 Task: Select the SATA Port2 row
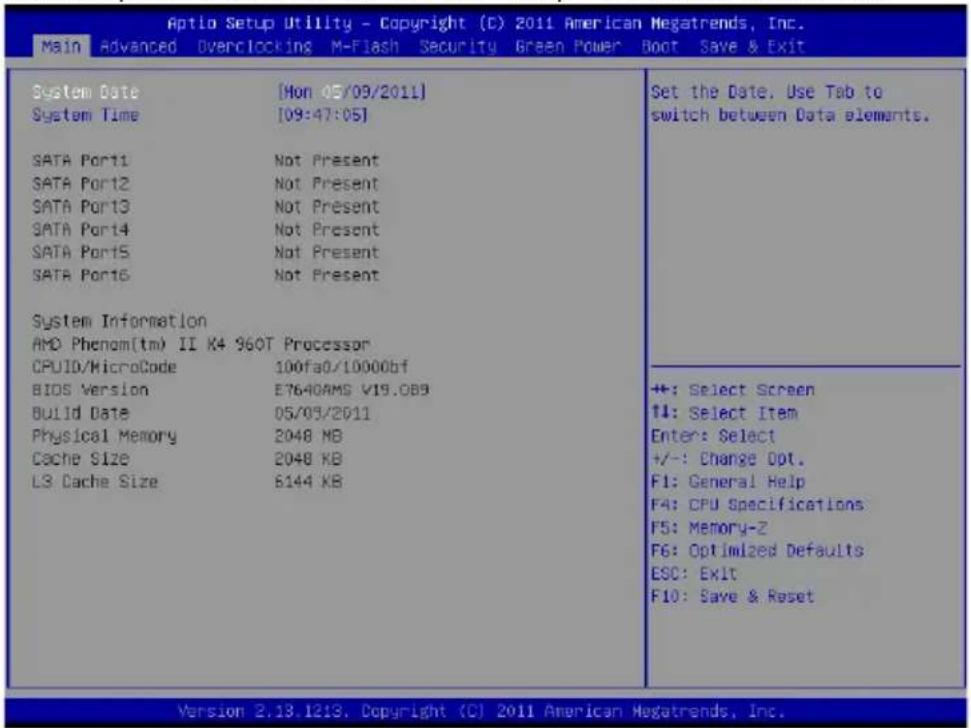pos(206,184)
